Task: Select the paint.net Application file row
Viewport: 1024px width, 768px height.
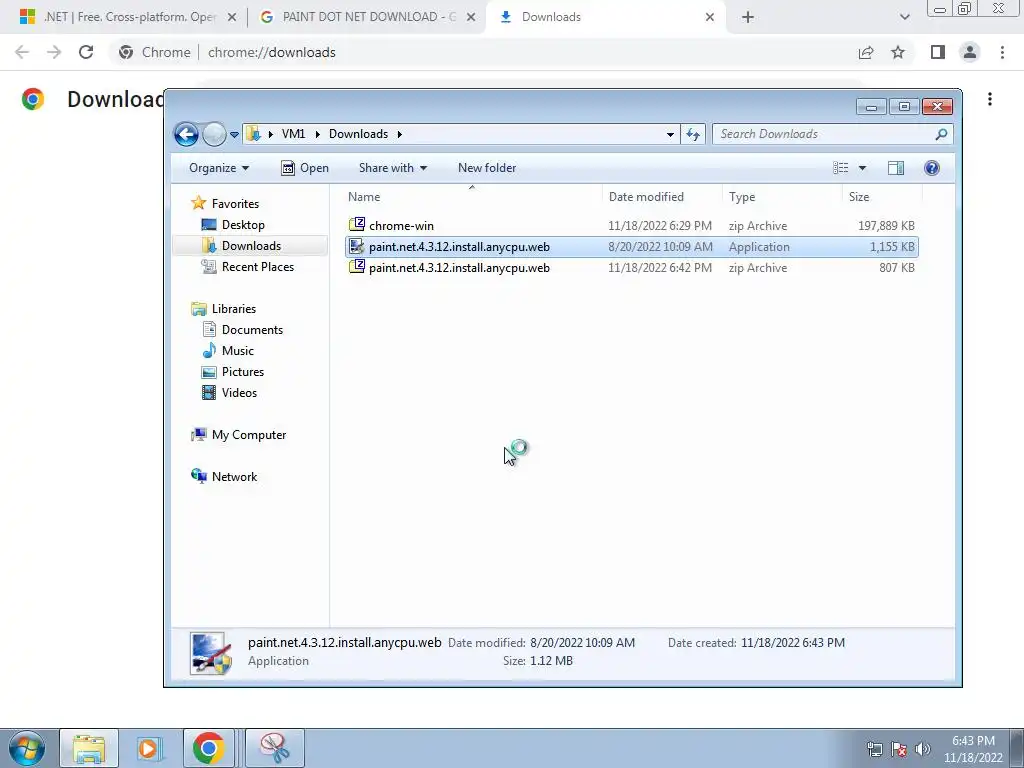Action: click(632, 247)
